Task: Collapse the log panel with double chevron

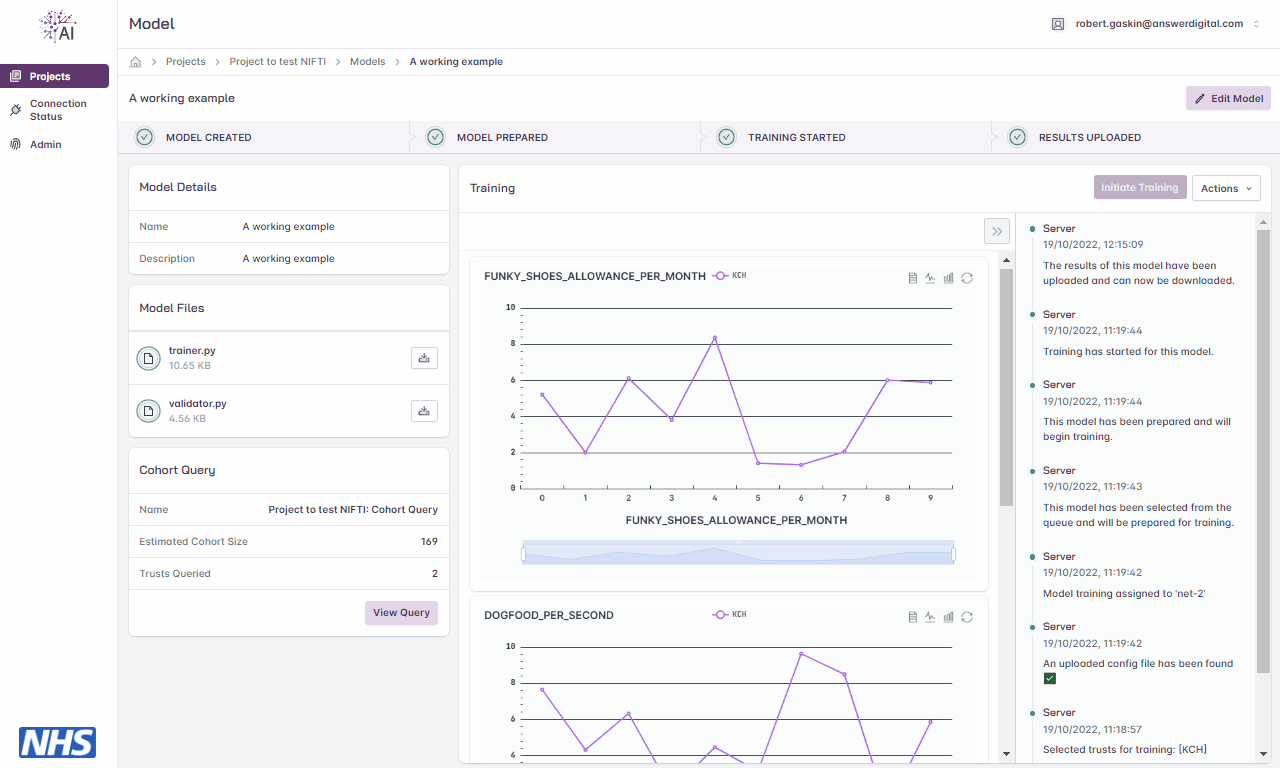Action: 996,231
